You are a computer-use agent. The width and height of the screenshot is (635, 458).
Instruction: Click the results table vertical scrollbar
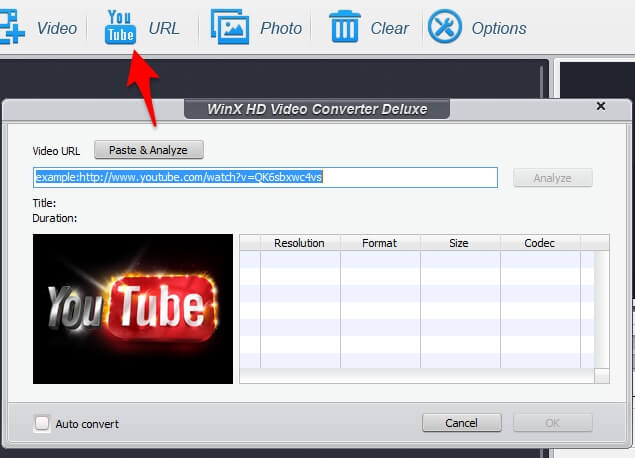coord(602,310)
